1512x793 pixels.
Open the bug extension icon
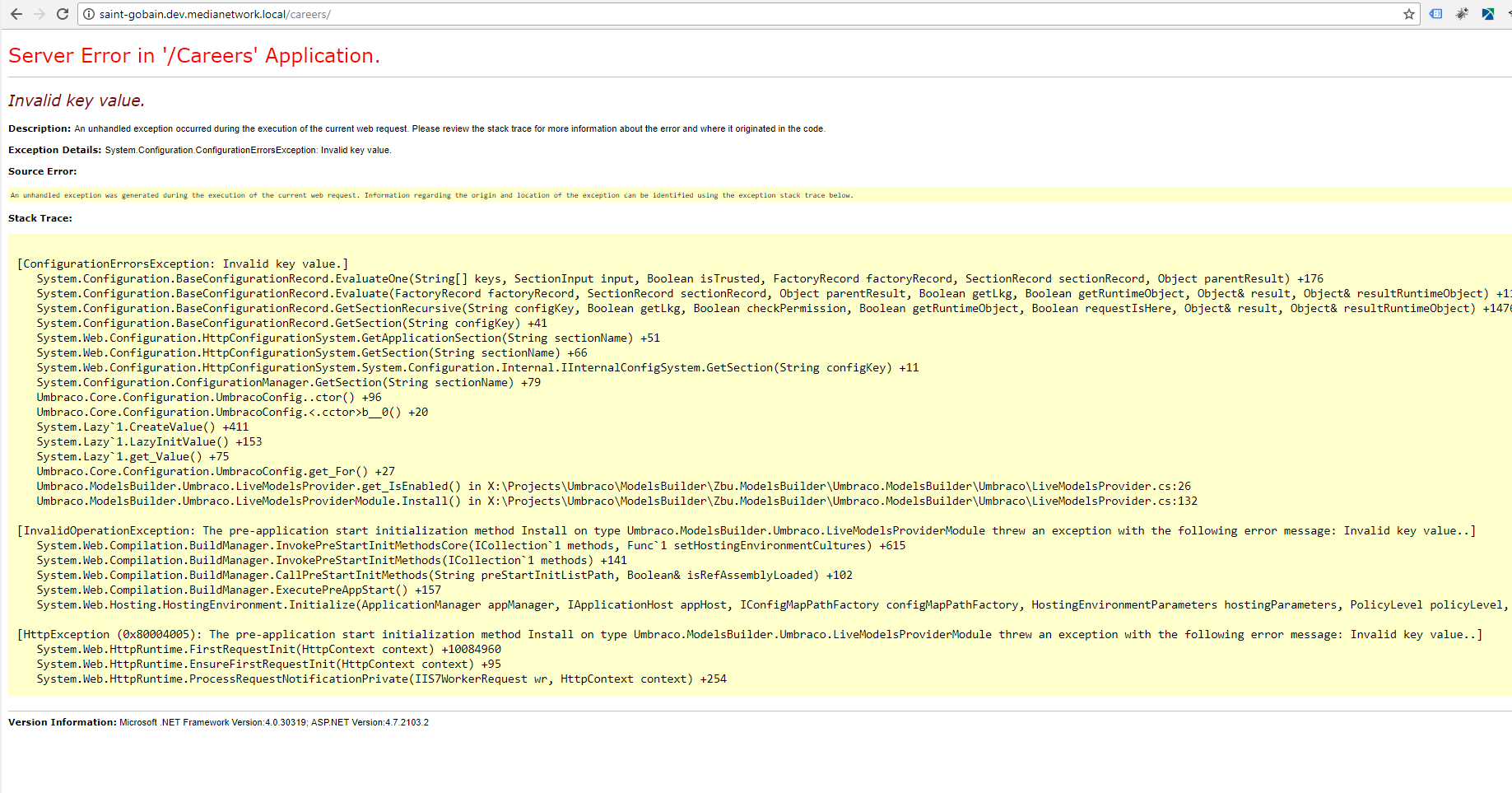coord(1462,14)
